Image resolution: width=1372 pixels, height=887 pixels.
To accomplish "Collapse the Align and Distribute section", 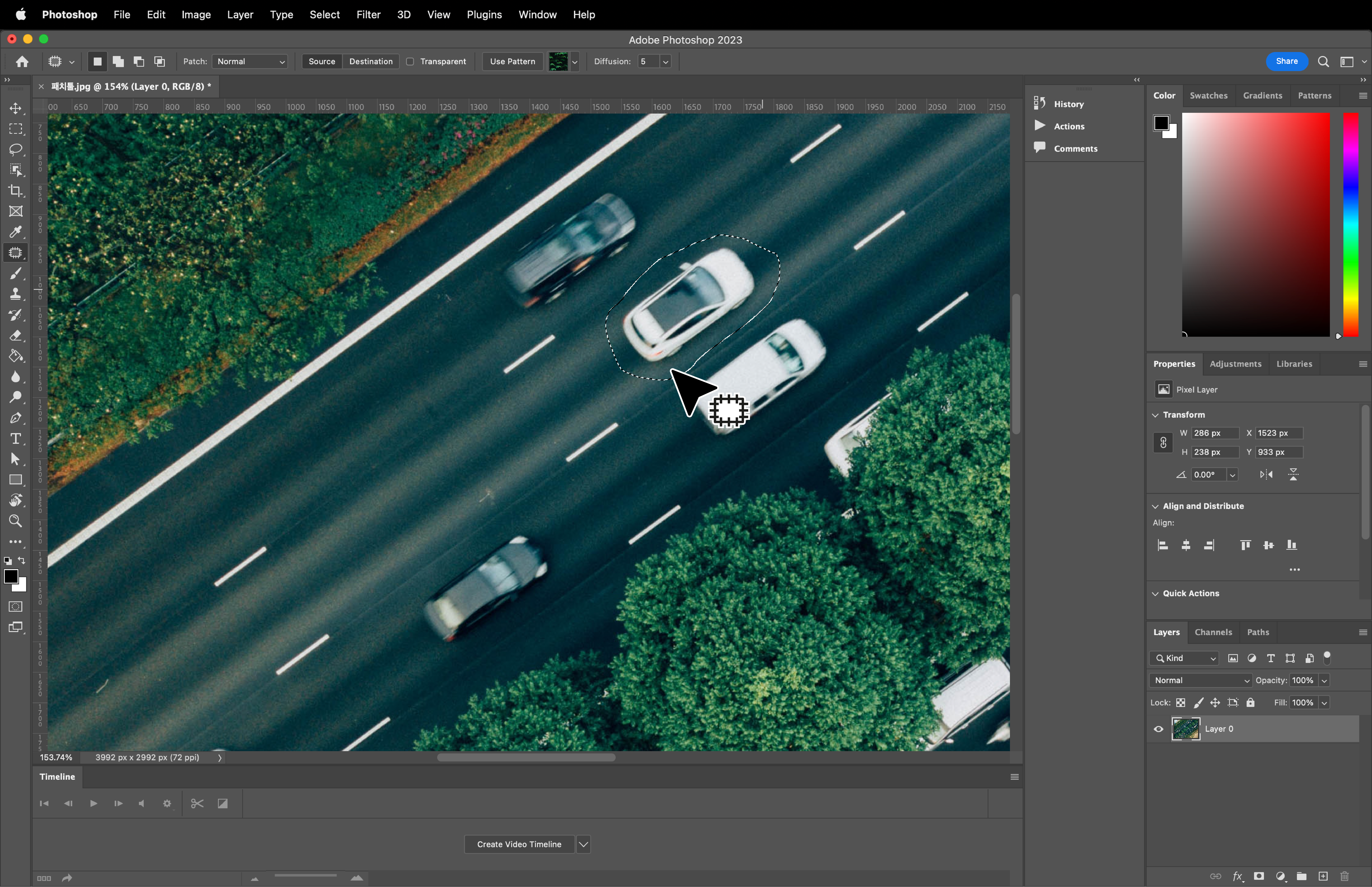I will 1155,506.
